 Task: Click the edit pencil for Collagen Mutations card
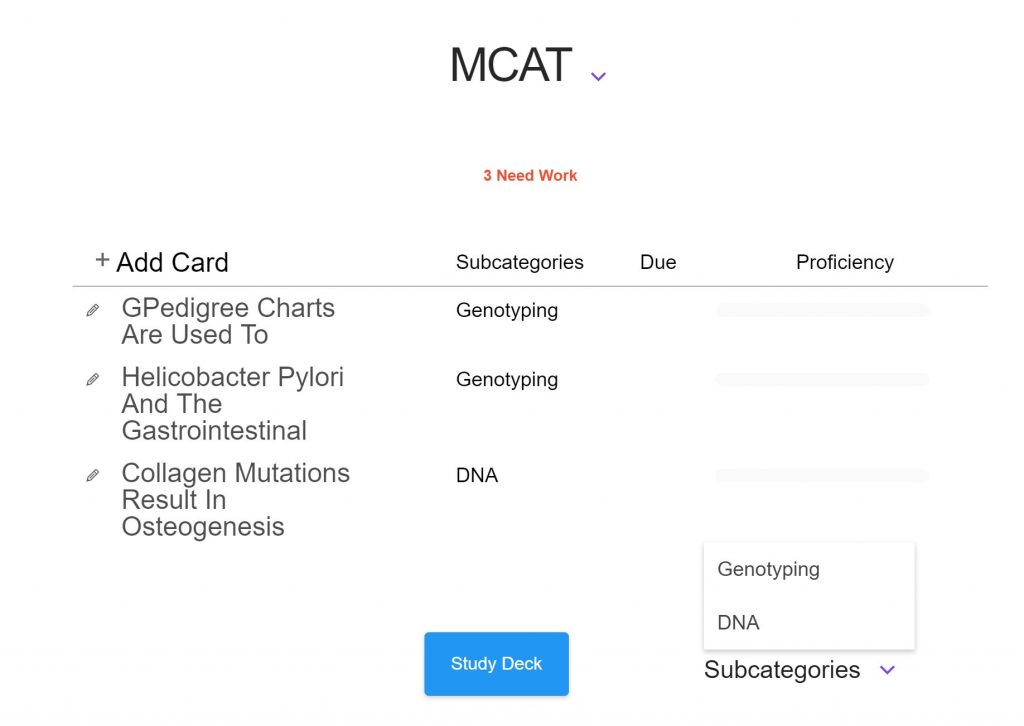[93, 475]
